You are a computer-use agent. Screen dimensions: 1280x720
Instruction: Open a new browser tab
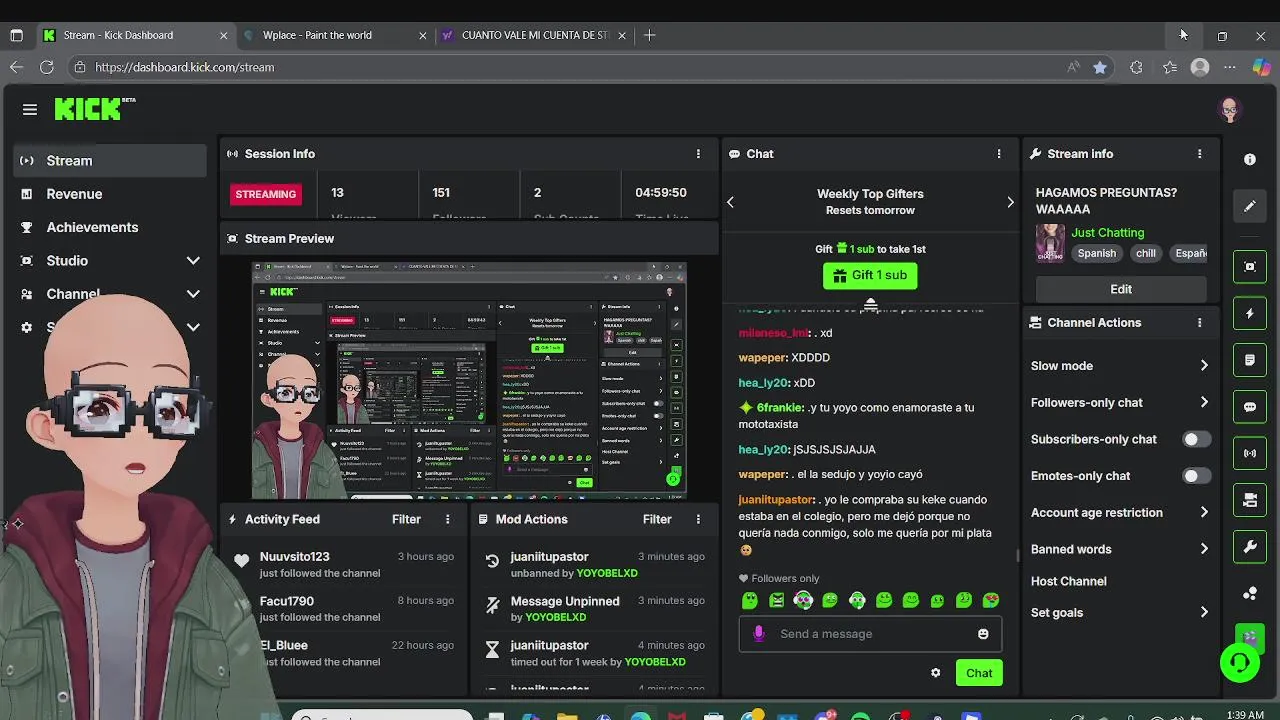click(650, 35)
